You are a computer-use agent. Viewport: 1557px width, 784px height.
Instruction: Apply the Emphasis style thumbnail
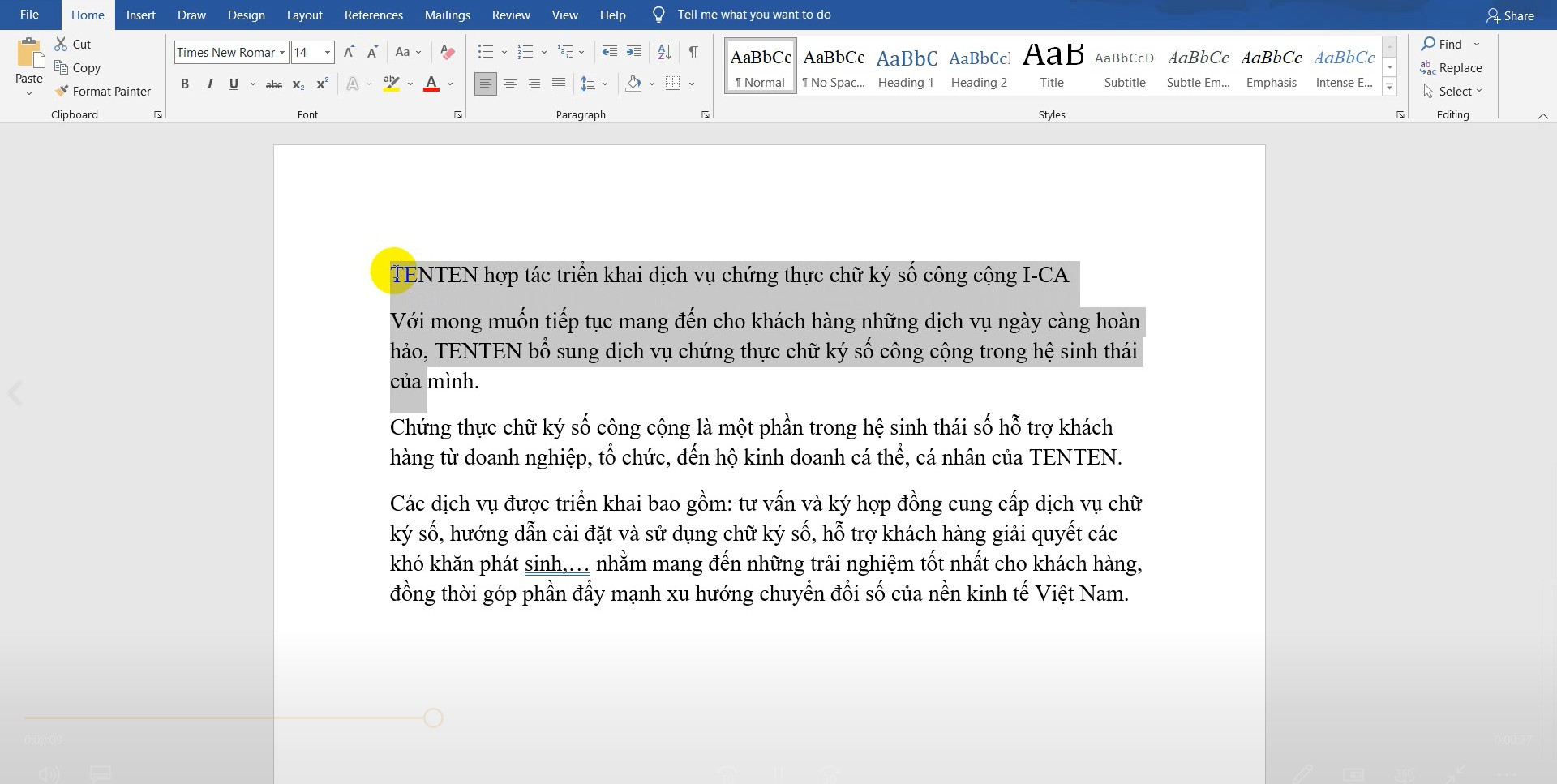[x=1271, y=66]
